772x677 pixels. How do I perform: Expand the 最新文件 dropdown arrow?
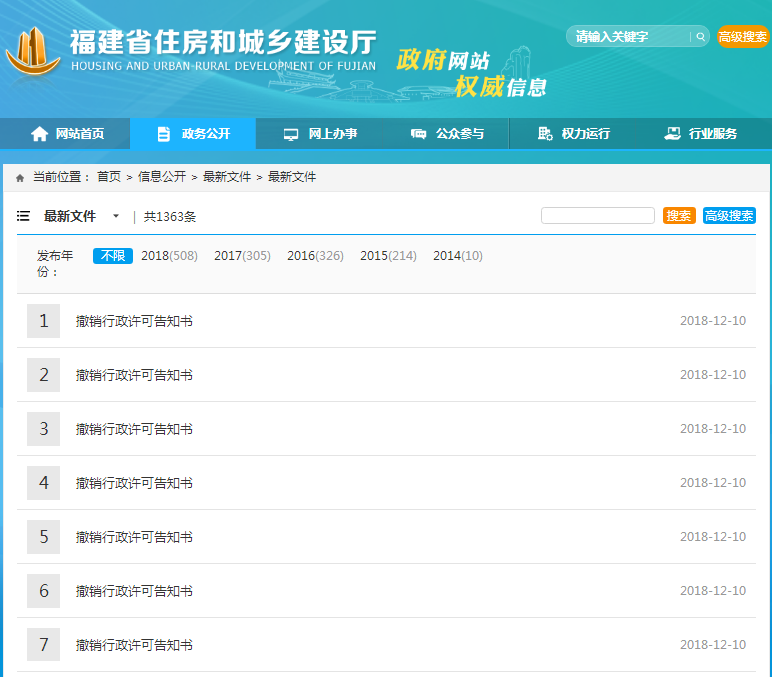click(x=116, y=216)
